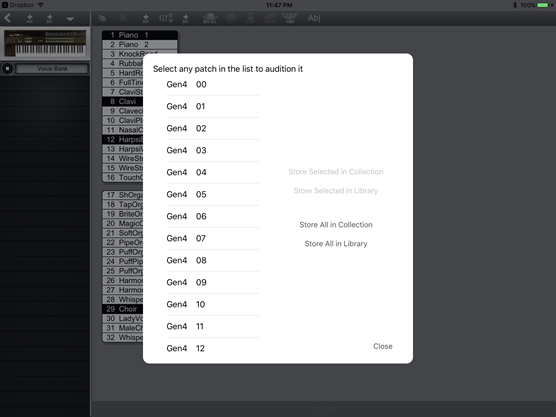Toggle the round record button beside Voice Bank
This screenshot has width=556, height=417.
coord(7,68)
